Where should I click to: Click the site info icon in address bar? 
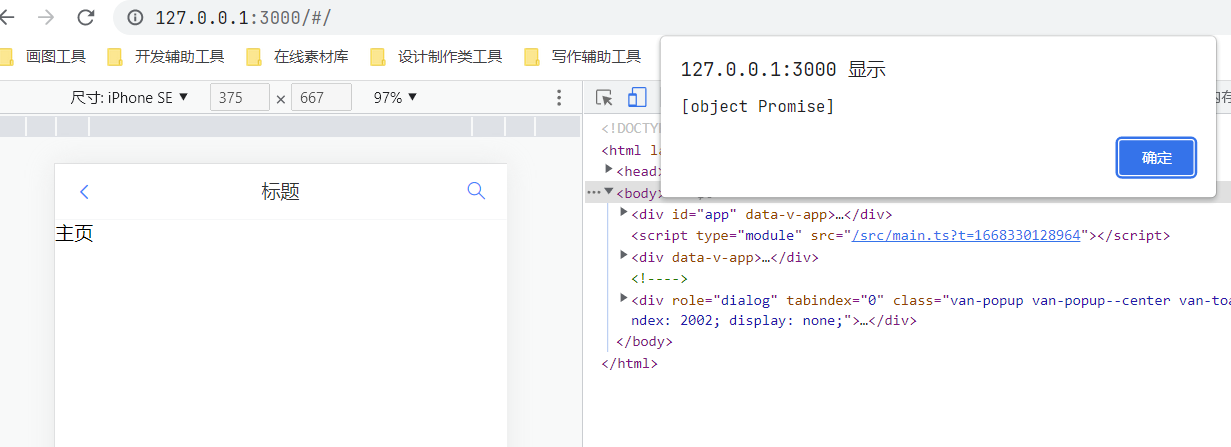pyautogui.click(x=137, y=18)
